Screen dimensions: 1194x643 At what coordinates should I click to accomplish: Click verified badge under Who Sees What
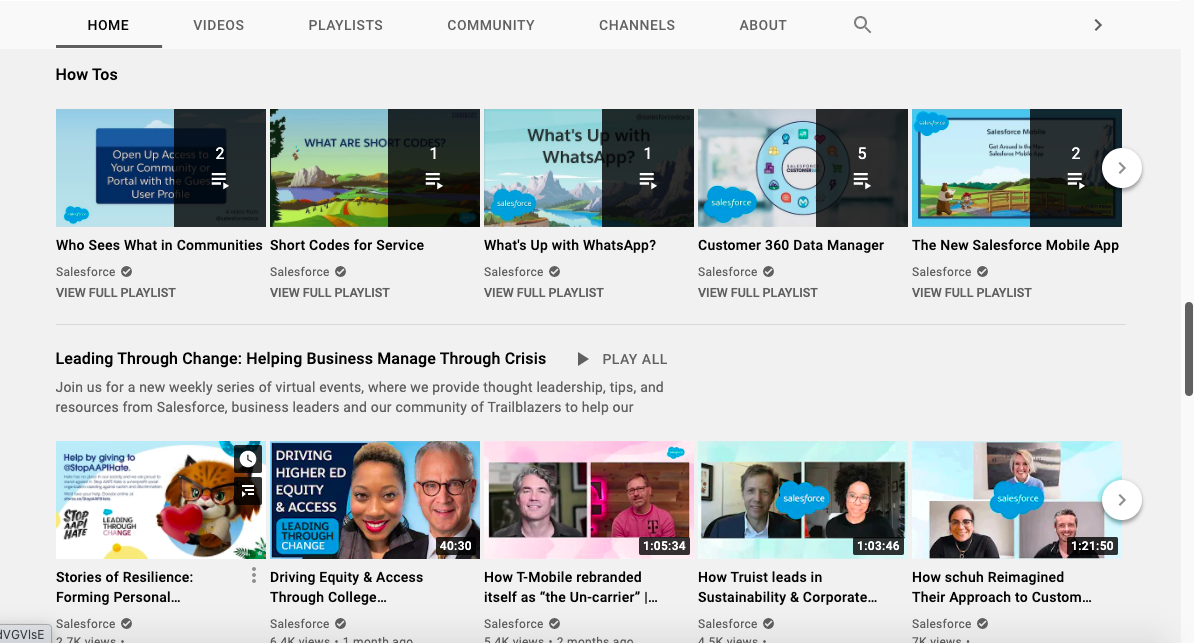[x=126, y=272]
